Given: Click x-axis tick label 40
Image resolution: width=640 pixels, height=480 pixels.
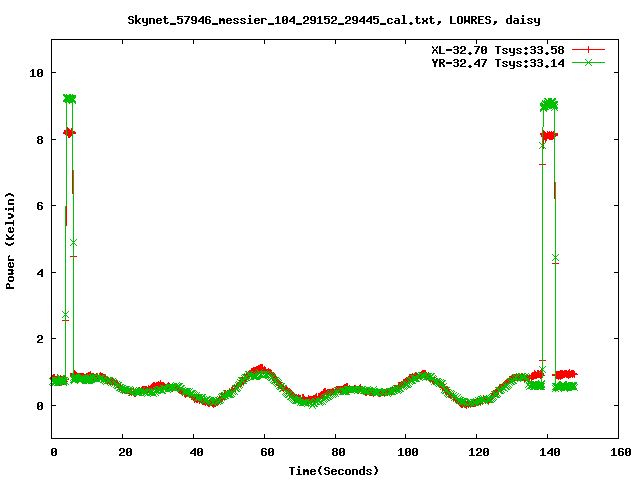Looking at the screenshot, I should (196, 452).
